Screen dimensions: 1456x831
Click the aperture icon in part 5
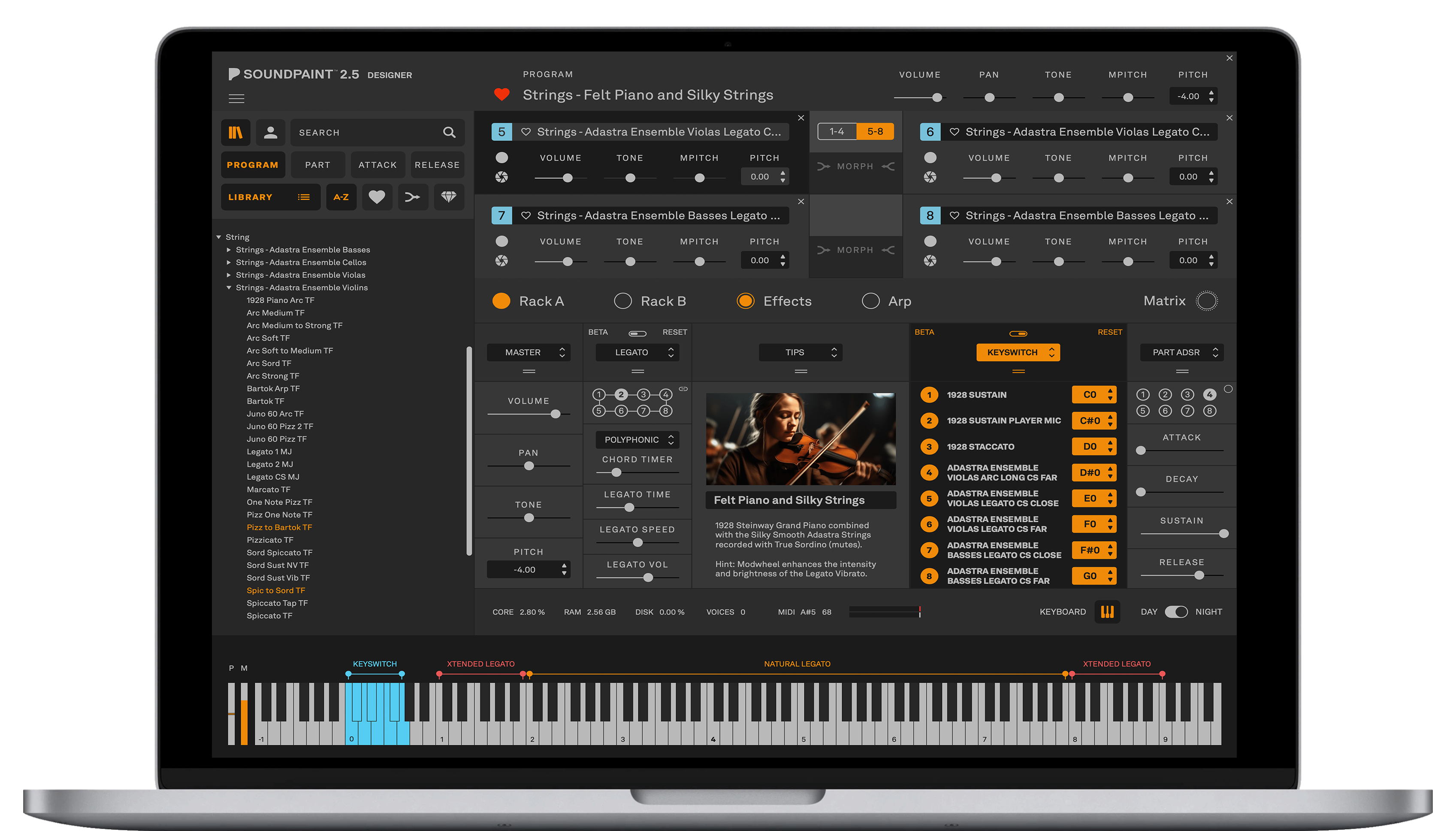[x=501, y=177]
